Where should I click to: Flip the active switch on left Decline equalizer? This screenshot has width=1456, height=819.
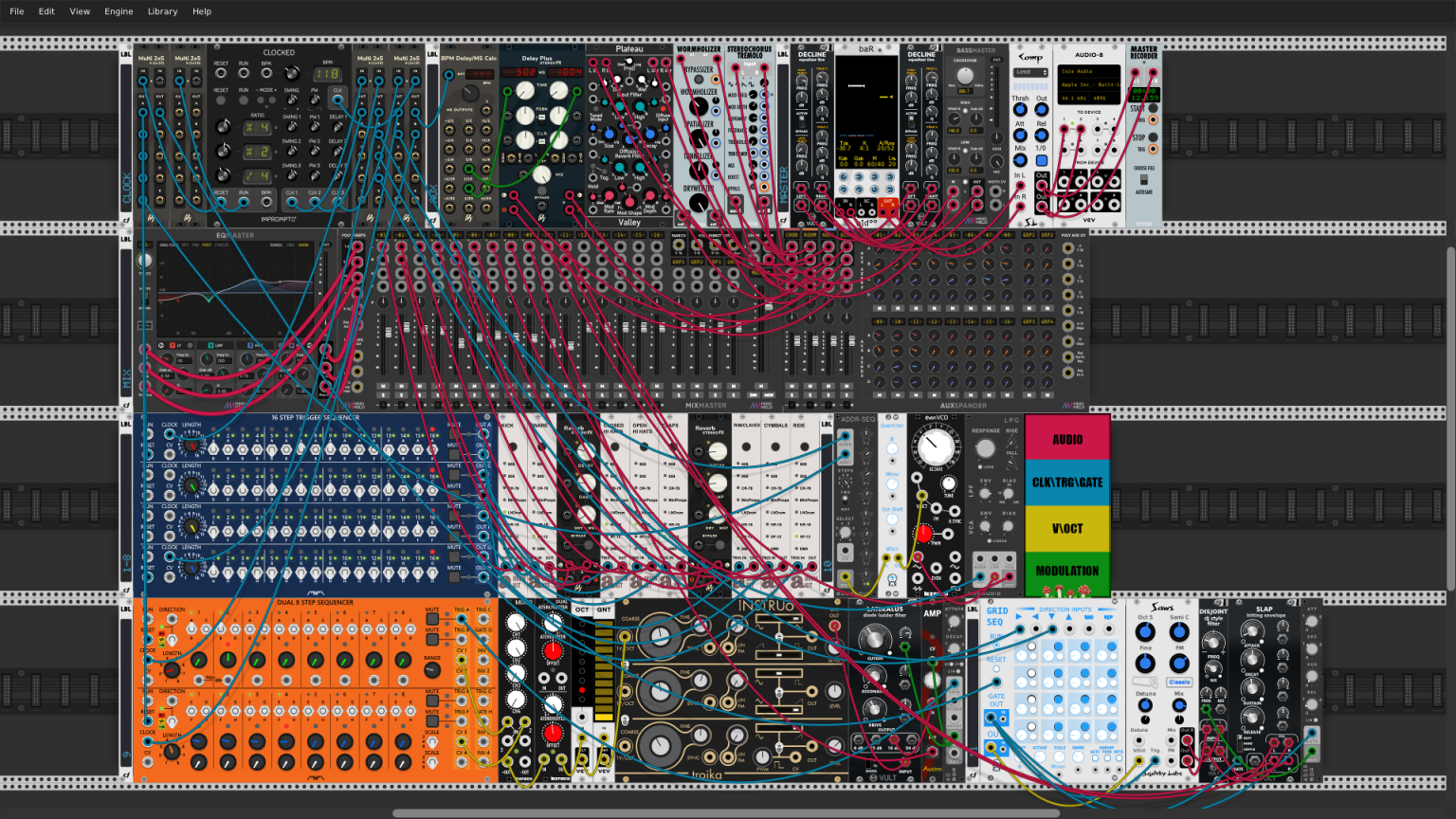802,121
